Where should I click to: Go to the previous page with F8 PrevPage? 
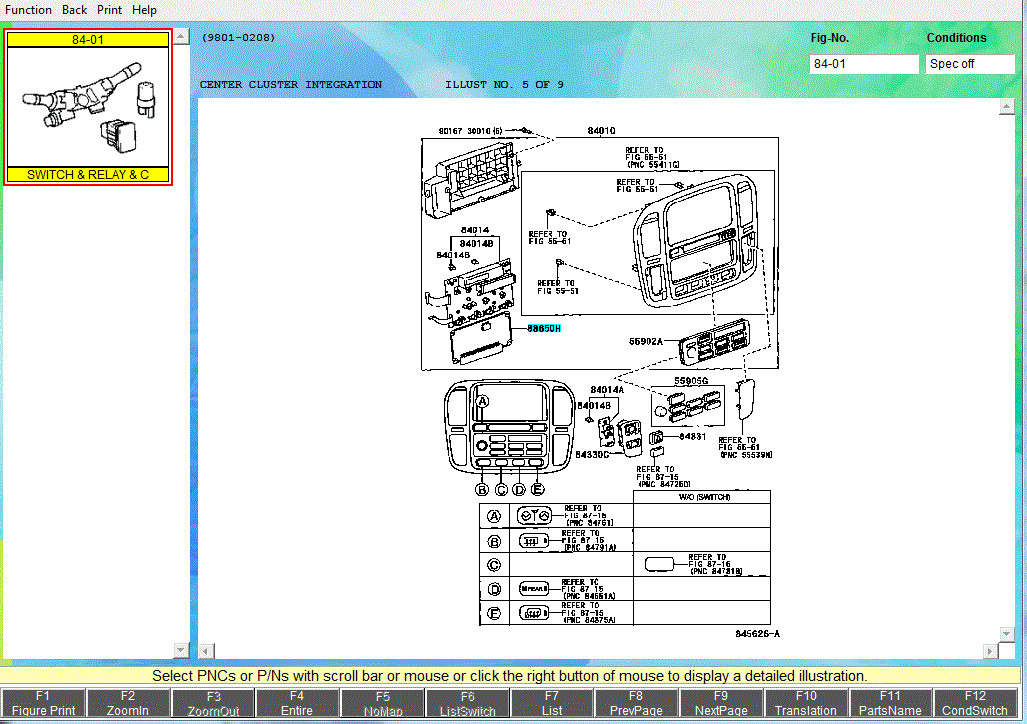coord(636,703)
